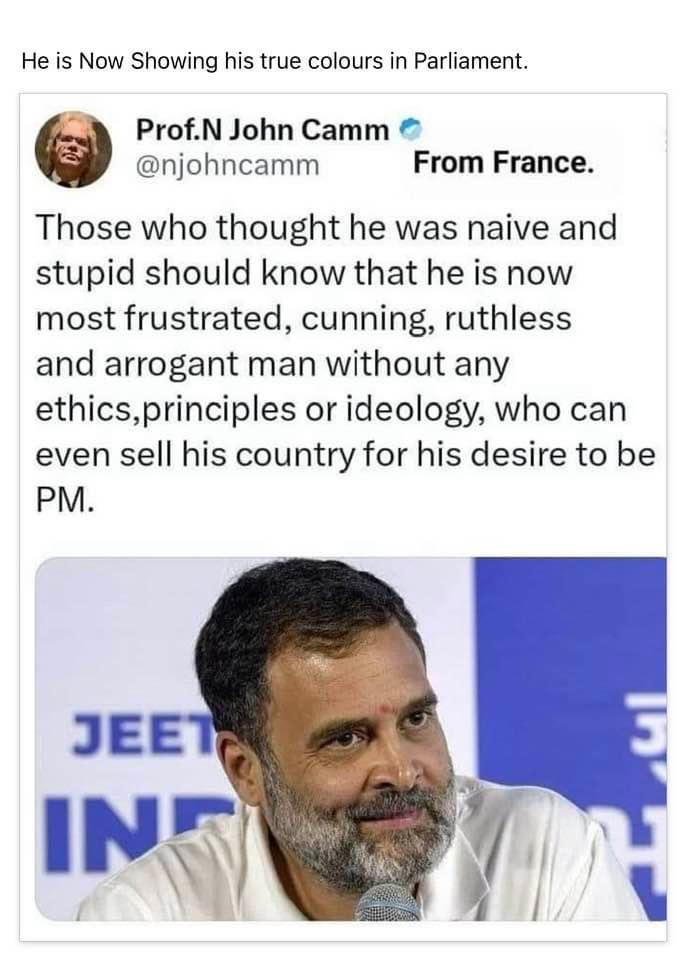The height and width of the screenshot is (960, 685).
Task: Open the Prof.N John Camm profile name
Action: point(262,130)
